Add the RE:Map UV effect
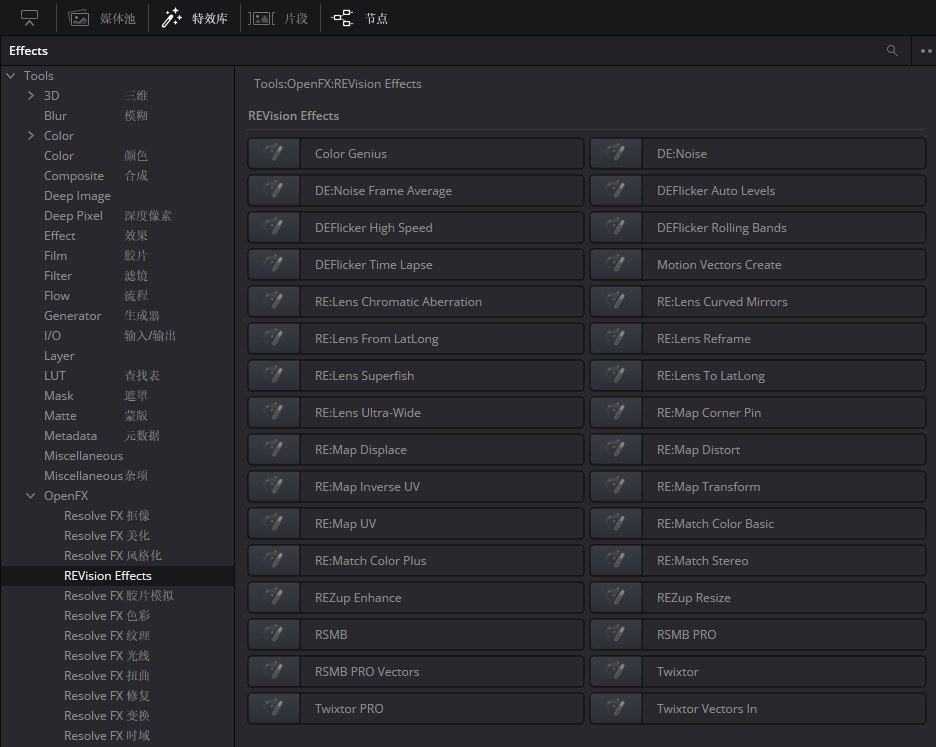936x747 pixels. [416, 524]
